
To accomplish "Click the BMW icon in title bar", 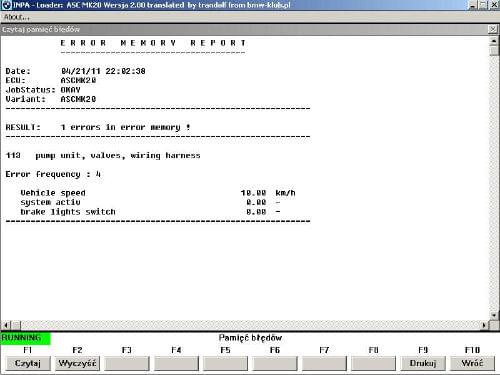I will (x=6, y=5).
